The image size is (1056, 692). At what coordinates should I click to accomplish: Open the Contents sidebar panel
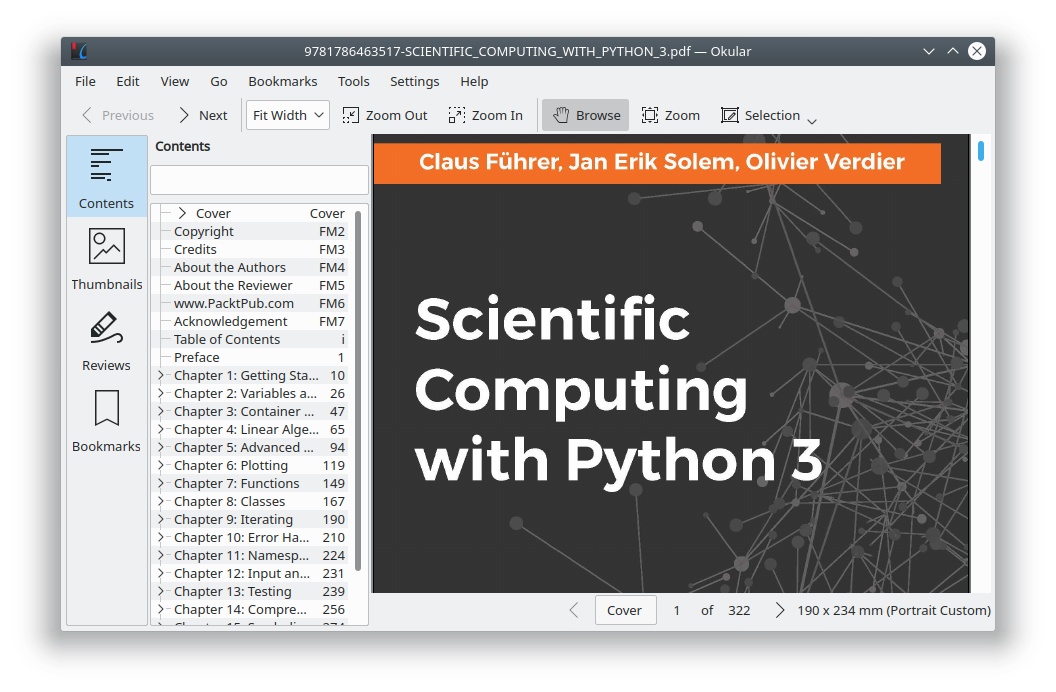(x=106, y=177)
